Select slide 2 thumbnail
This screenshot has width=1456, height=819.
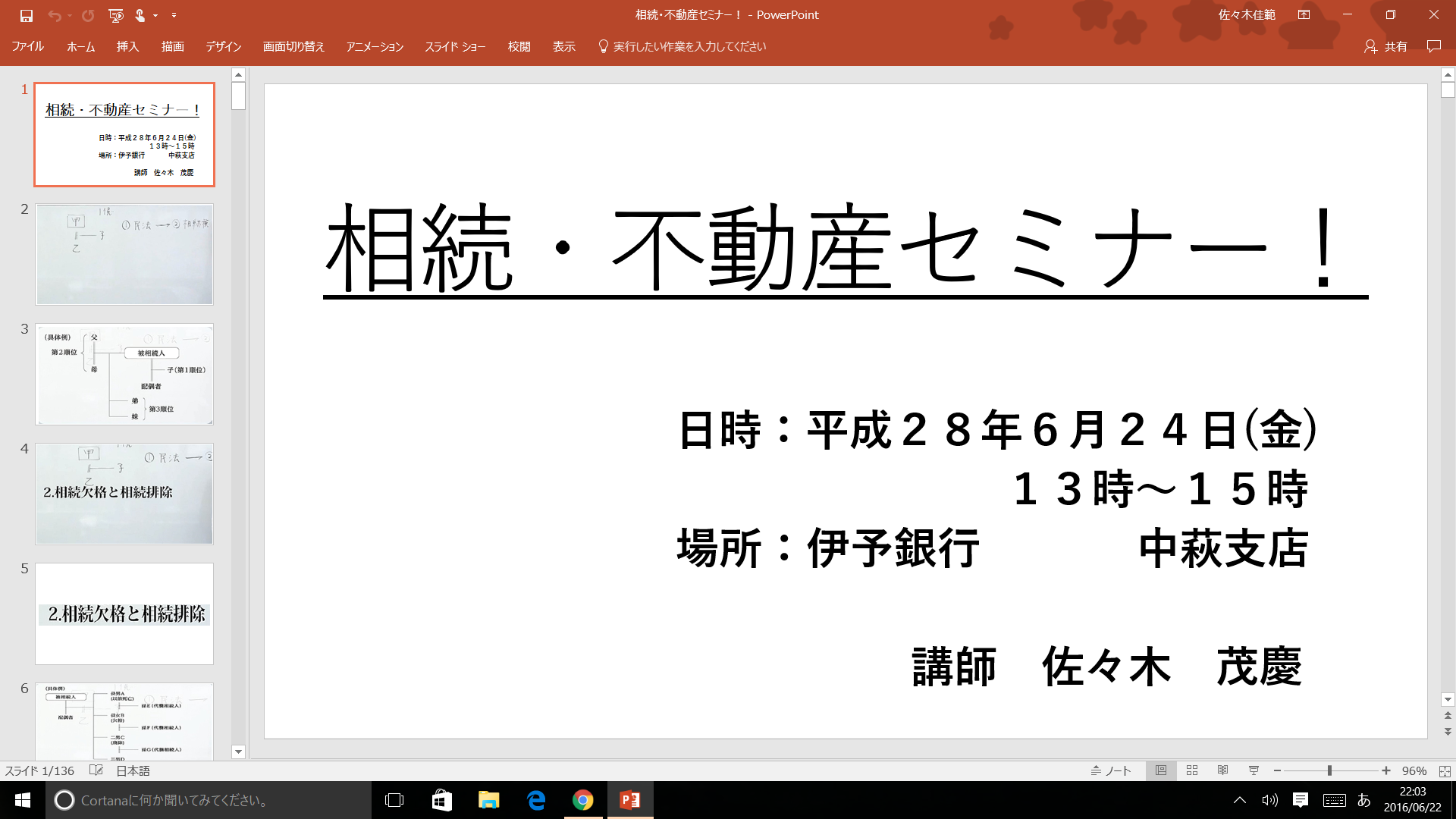click(x=124, y=254)
